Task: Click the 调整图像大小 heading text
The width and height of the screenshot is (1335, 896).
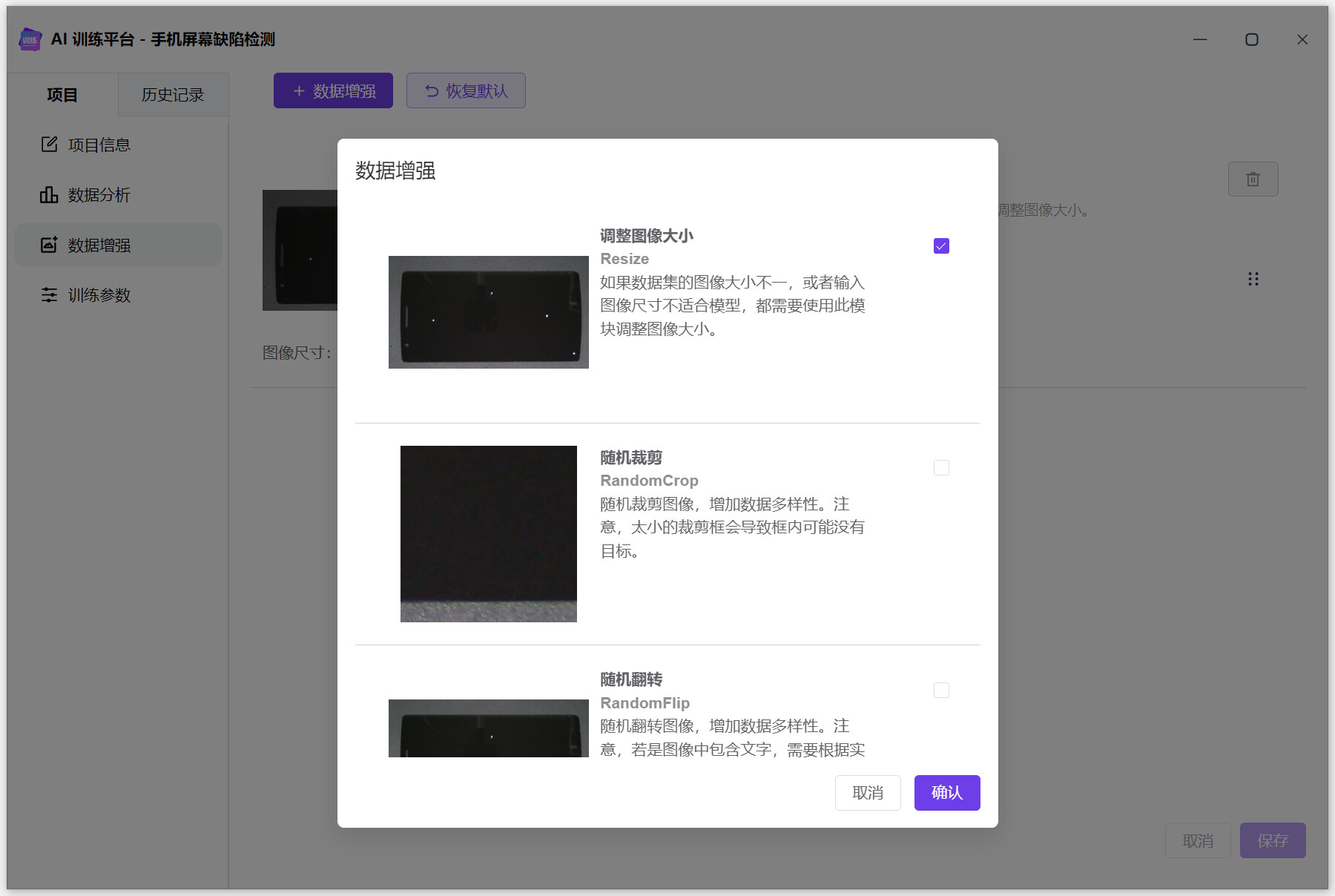Action: [647, 236]
